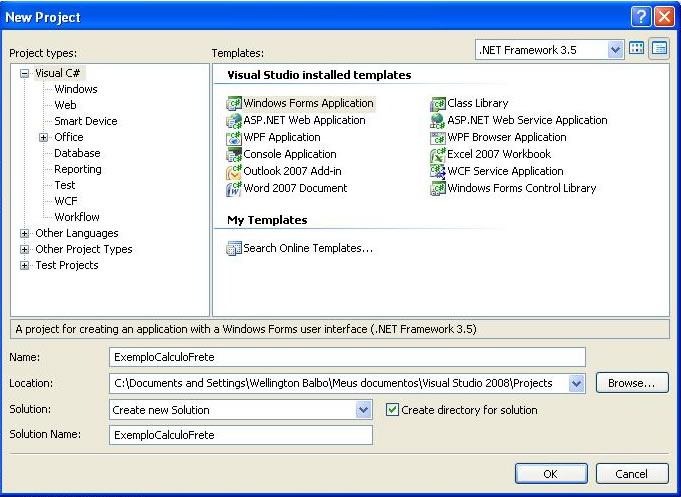This screenshot has width=681, height=497.
Task: Choose the Excel 2007 Workbook template icon
Action: point(438,154)
